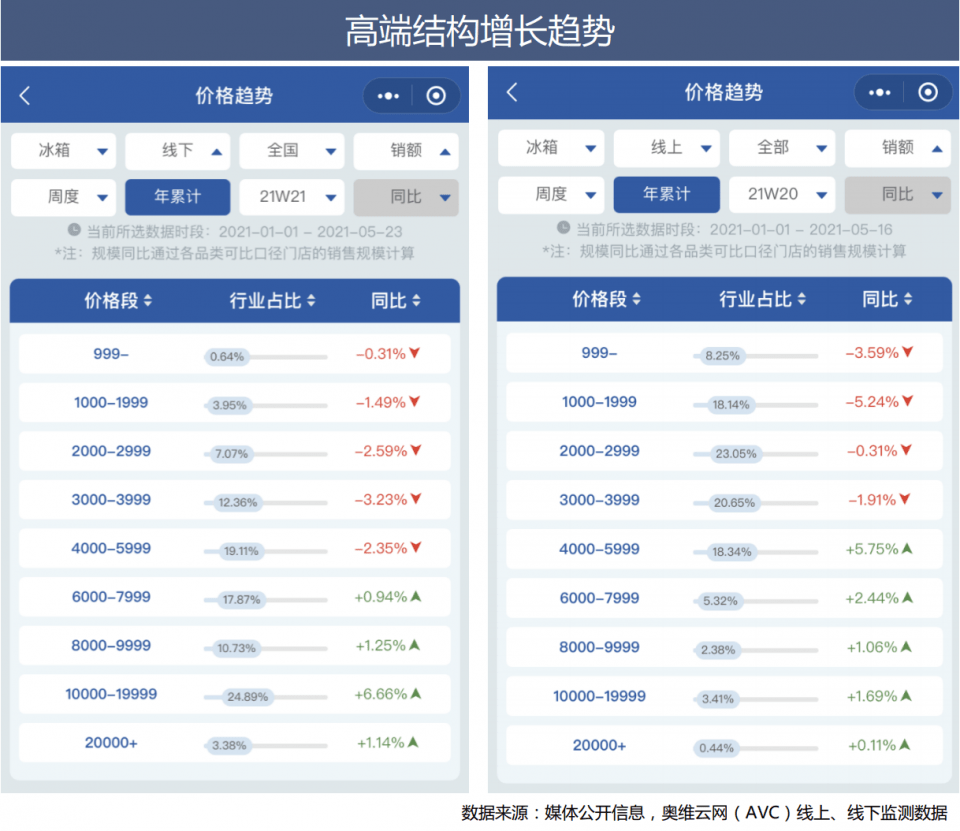Open 全部 dropdown in right panel
The image size is (960, 831).
click(782, 148)
